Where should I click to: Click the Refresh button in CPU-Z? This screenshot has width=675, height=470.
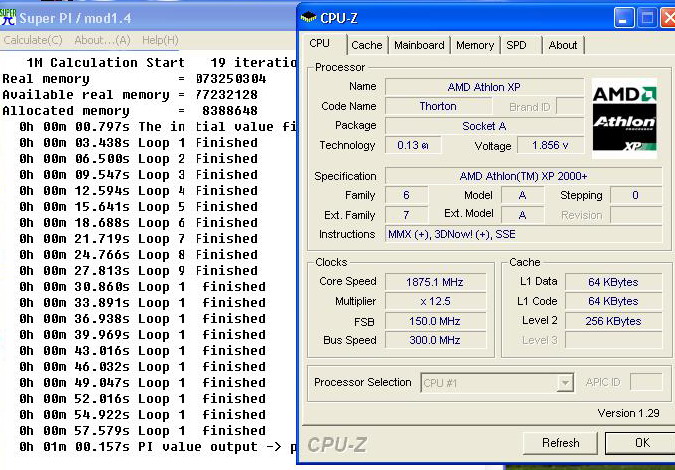(x=560, y=443)
